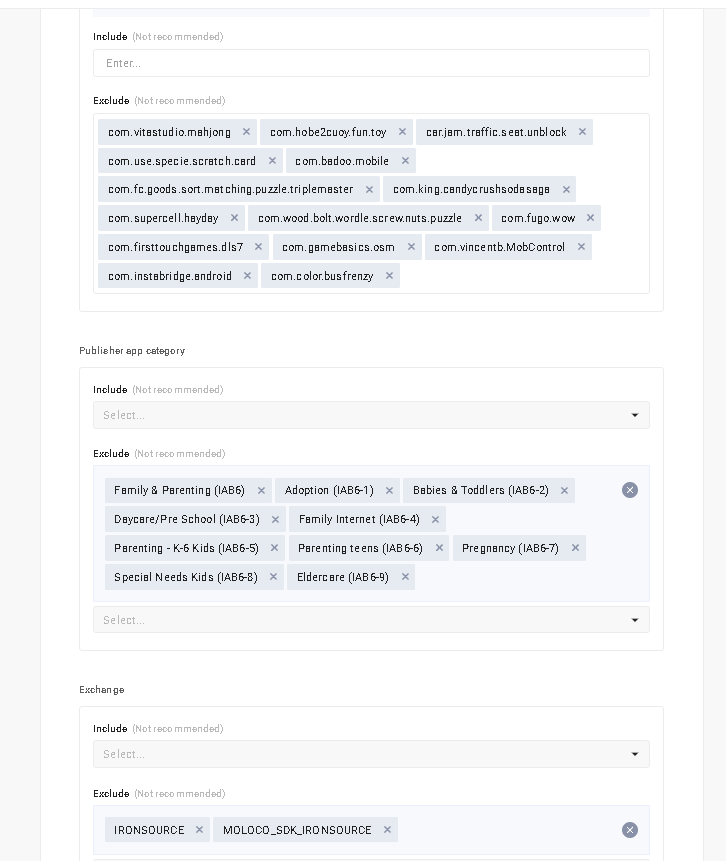The height and width of the screenshot is (861, 726).
Task: Remove Pregnancy (IAB6-7) category tag
Action: pos(576,548)
